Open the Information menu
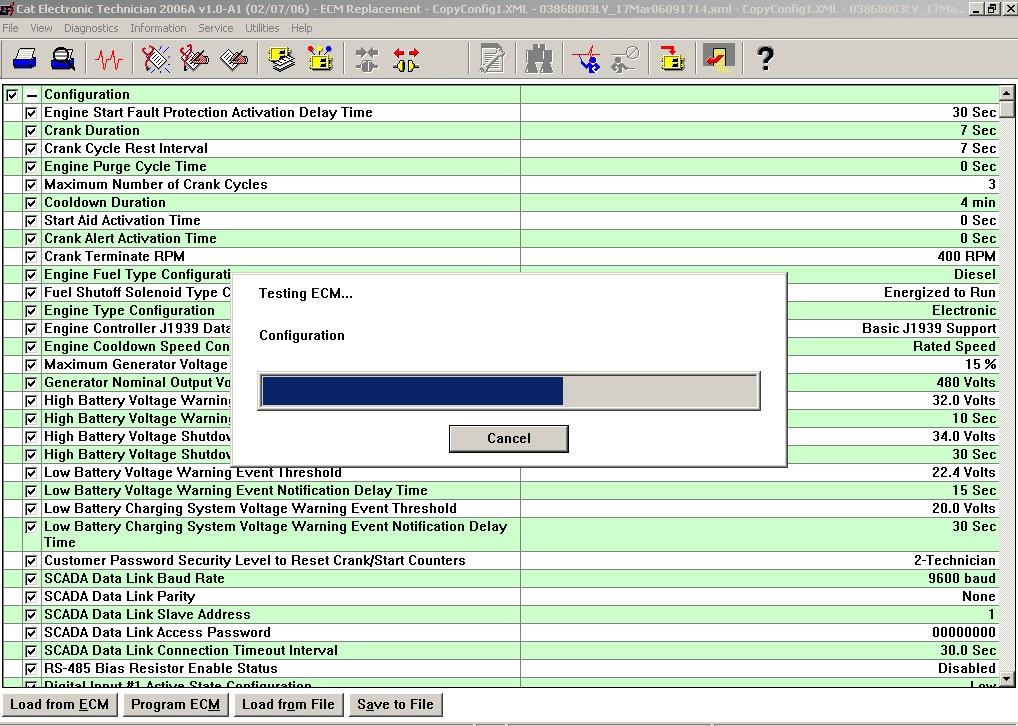 158,28
